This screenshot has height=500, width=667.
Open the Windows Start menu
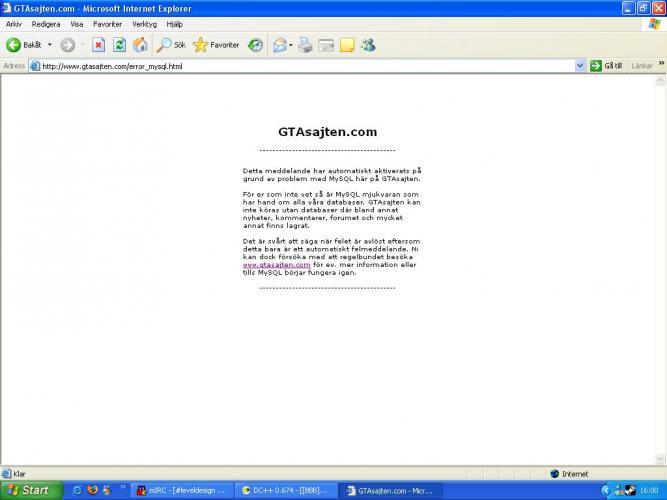tap(31, 490)
